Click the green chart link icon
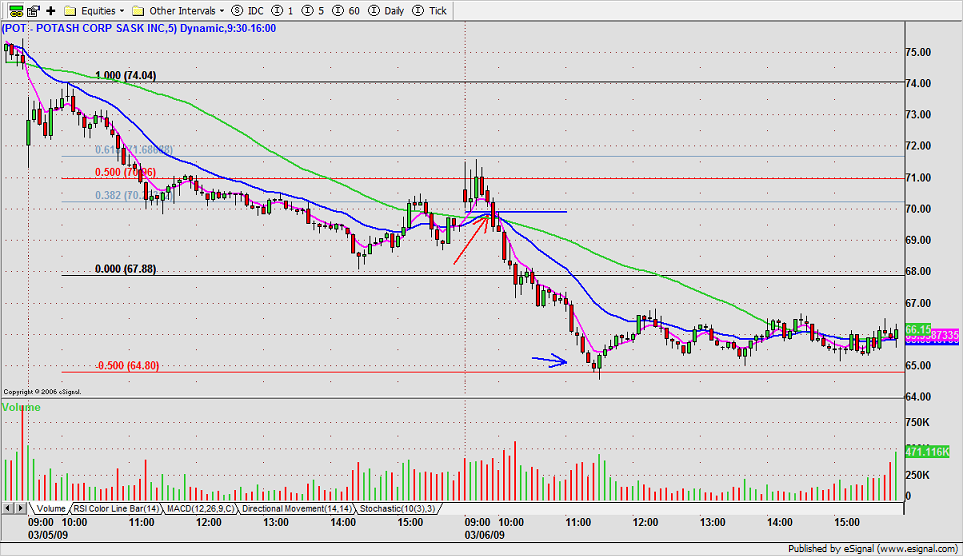963x556 pixels. pos(16,10)
